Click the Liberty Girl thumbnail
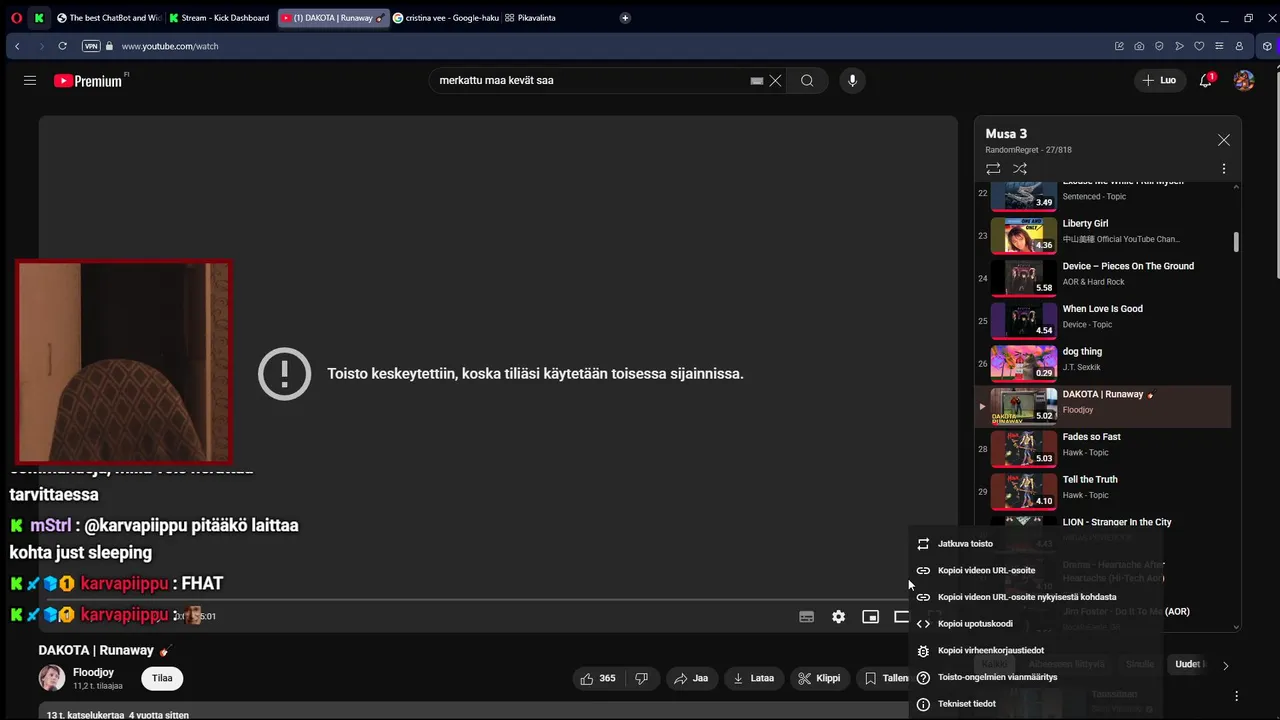1280x720 pixels. 1024,236
